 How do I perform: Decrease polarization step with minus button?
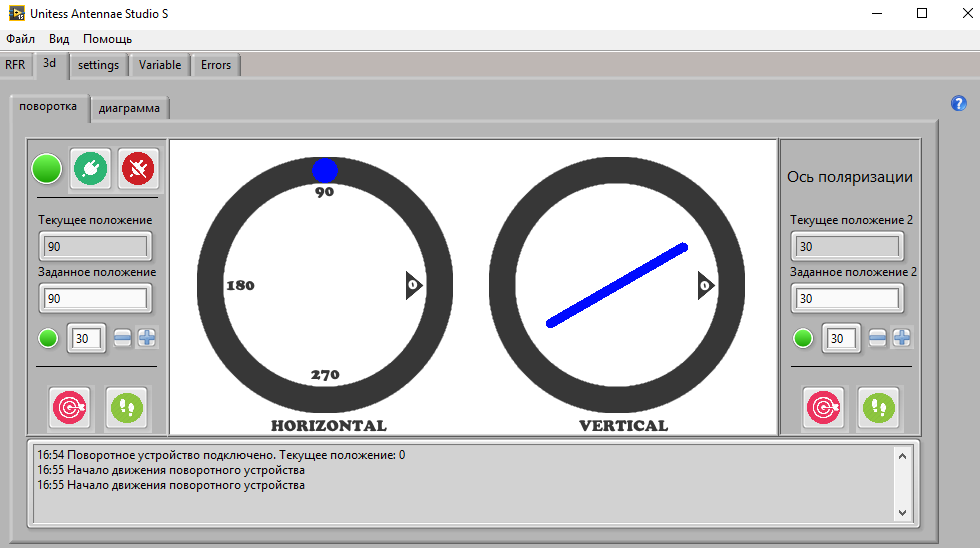[x=877, y=338]
